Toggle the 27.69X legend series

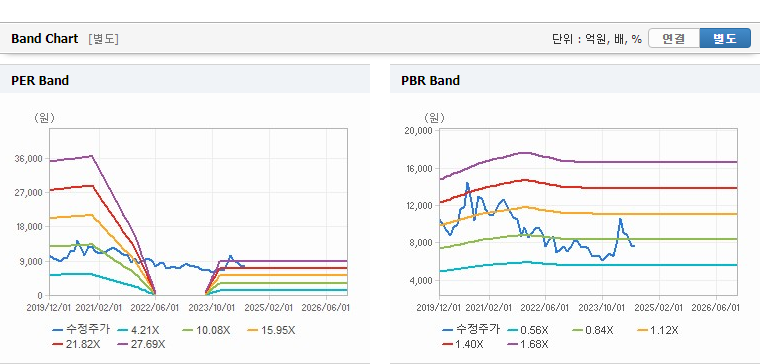click(142, 344)
